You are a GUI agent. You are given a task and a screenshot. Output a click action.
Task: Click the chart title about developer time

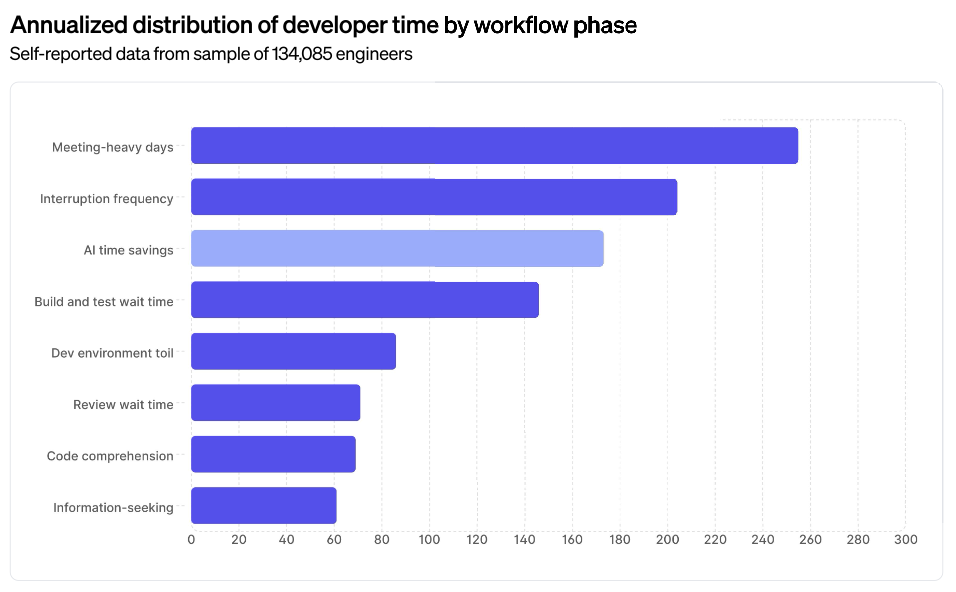click(323, 26)
